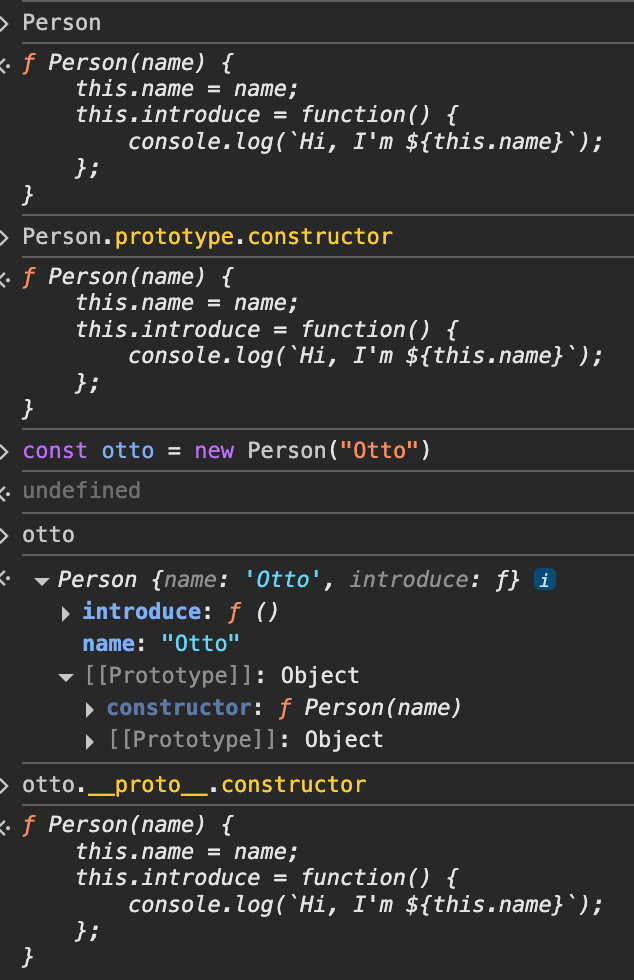This screenshot has height=980, width=634.
Task: Click the input chevron before 'const otto'
Action: click(6, 450)
